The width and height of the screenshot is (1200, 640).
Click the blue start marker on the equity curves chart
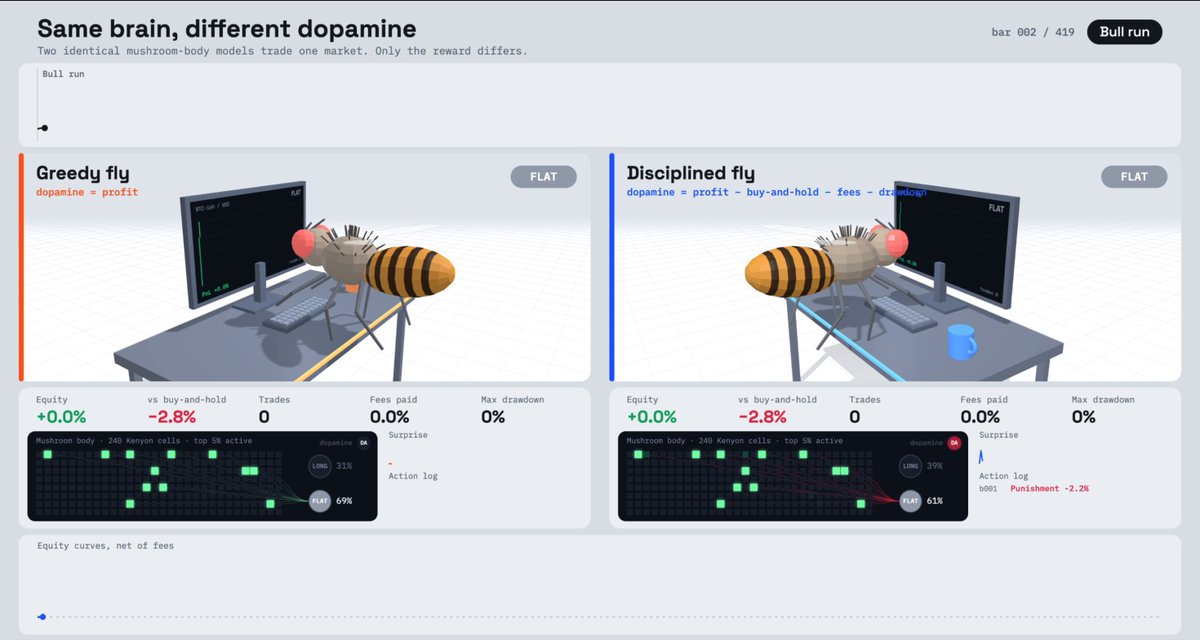(41, 617)
